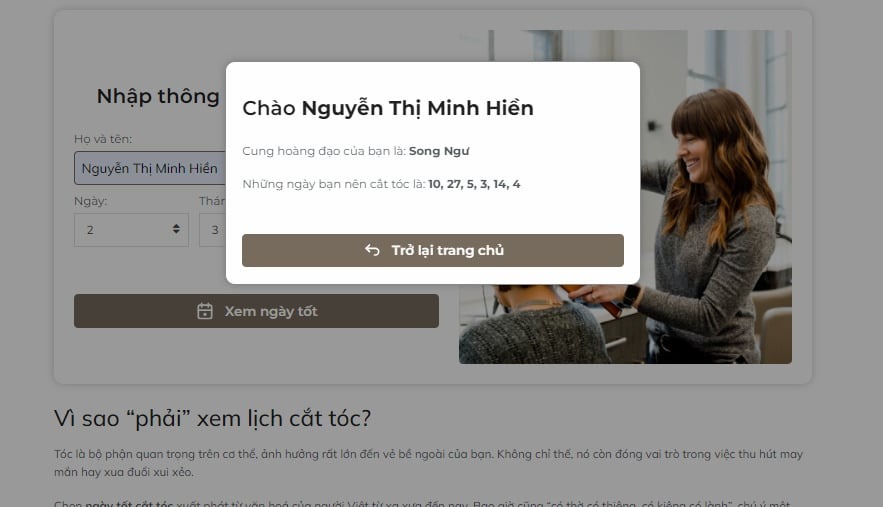Click the haircut dates 10, 27, 5, 3, 14, 4
883x507 pixels.
click(x=474, y=184)
